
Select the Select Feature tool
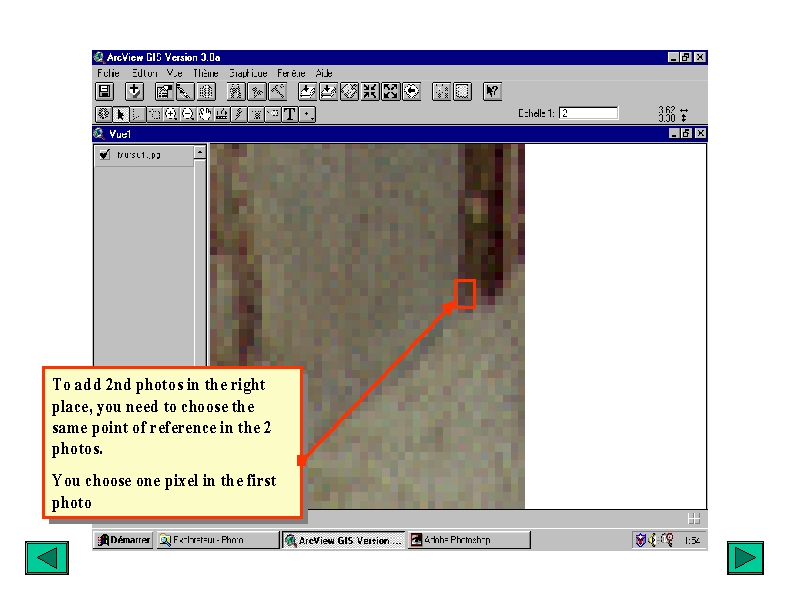(x=154, y=114)
